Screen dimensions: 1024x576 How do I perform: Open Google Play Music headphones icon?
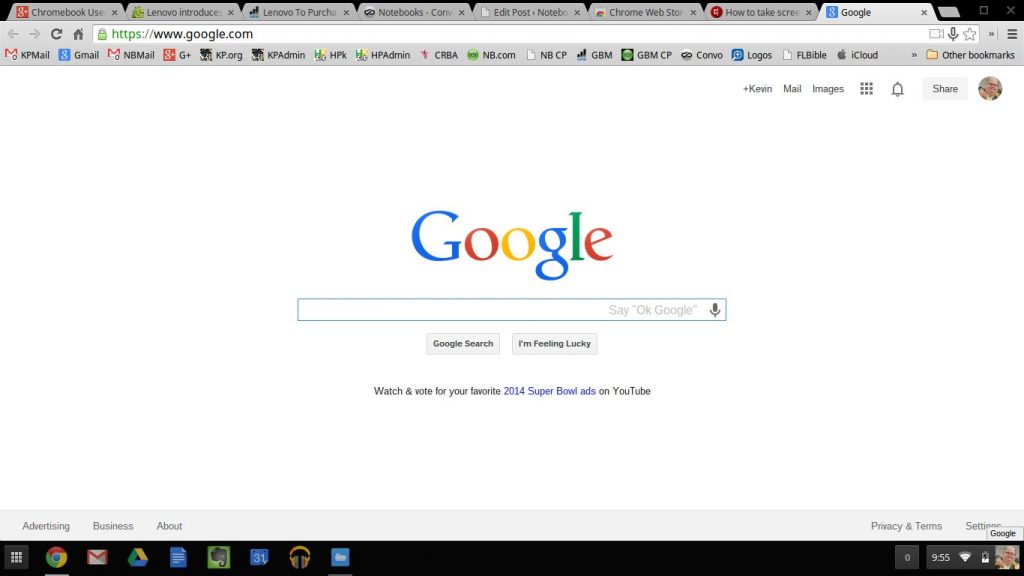[x=300, y=557]
